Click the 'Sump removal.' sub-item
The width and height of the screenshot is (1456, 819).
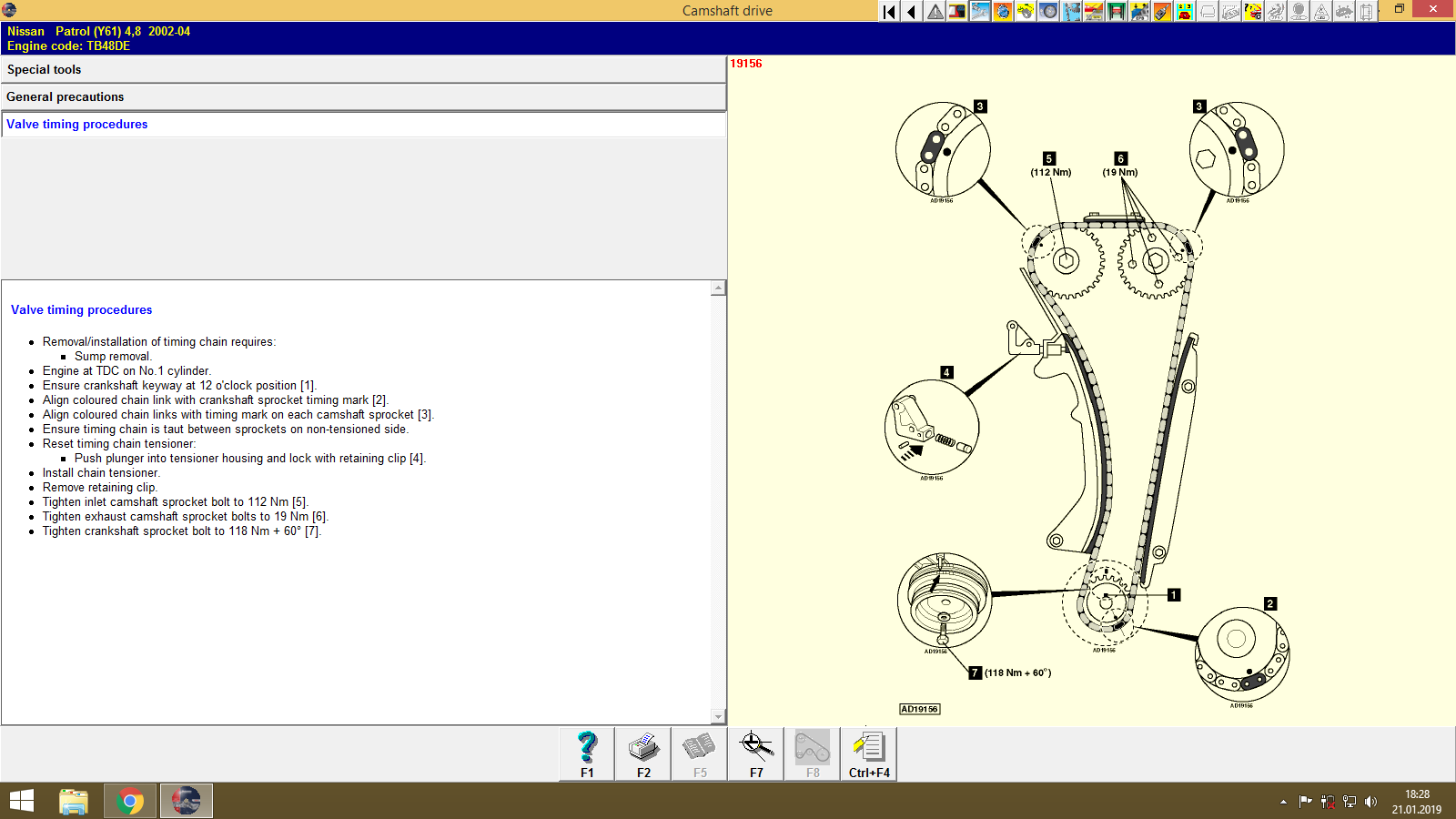click(x=113, y=357)
